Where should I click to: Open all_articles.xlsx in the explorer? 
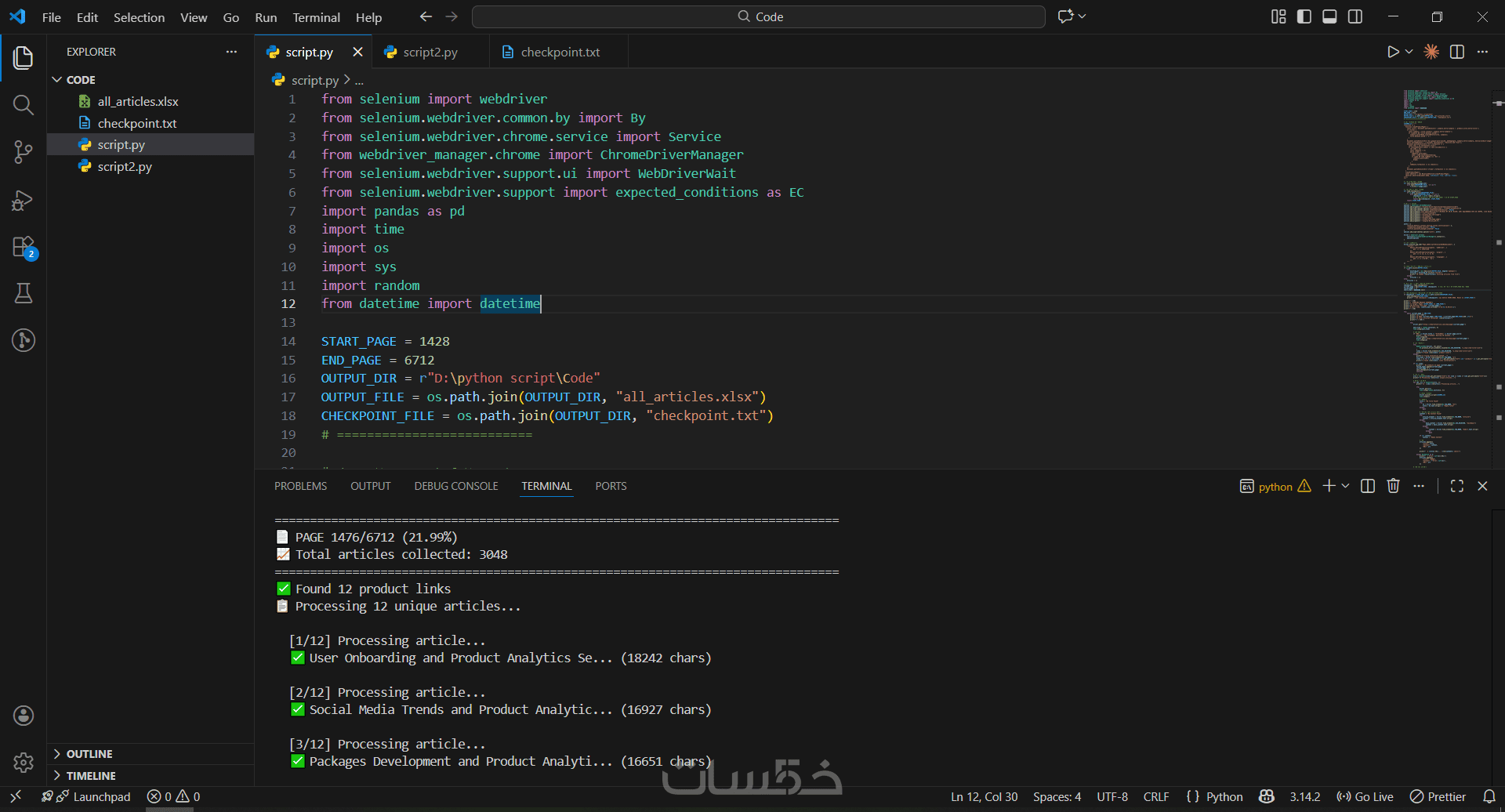point(150,101)
